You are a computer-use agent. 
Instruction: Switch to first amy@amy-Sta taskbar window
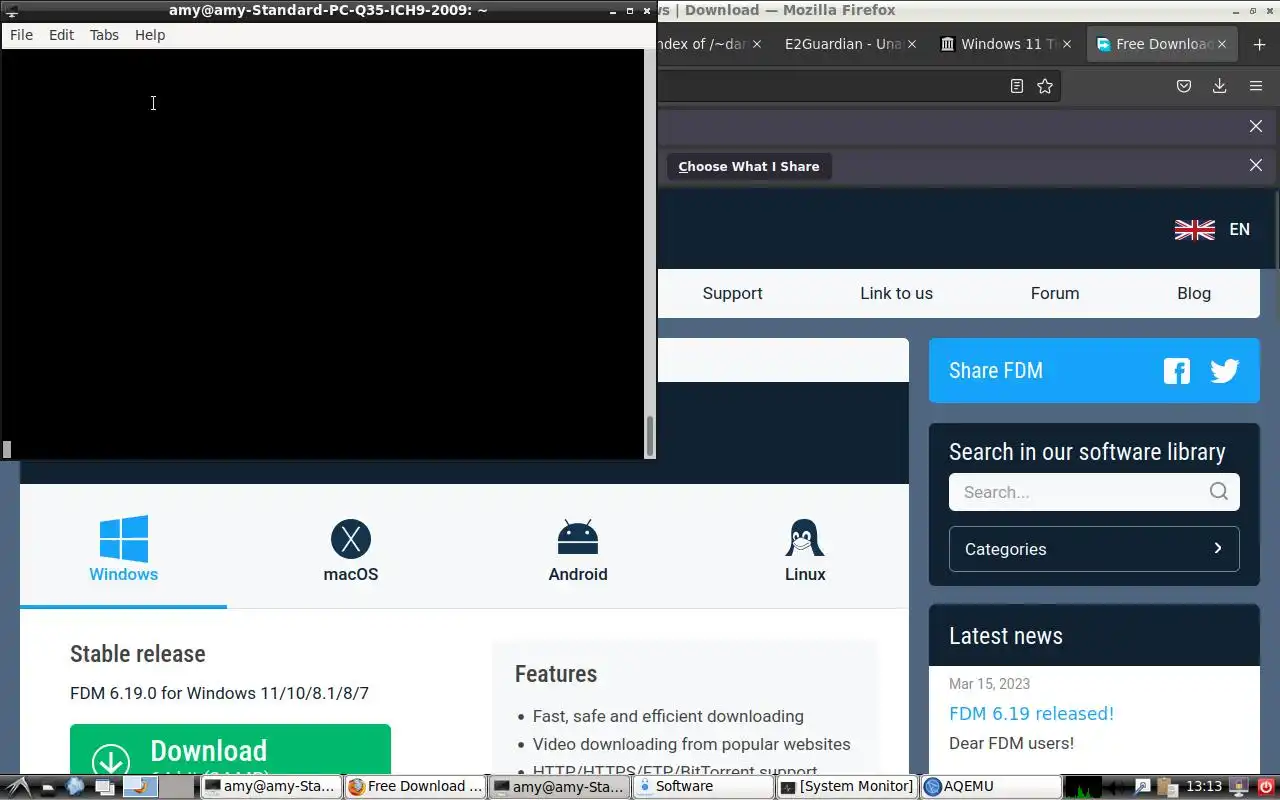pos(270,787)
